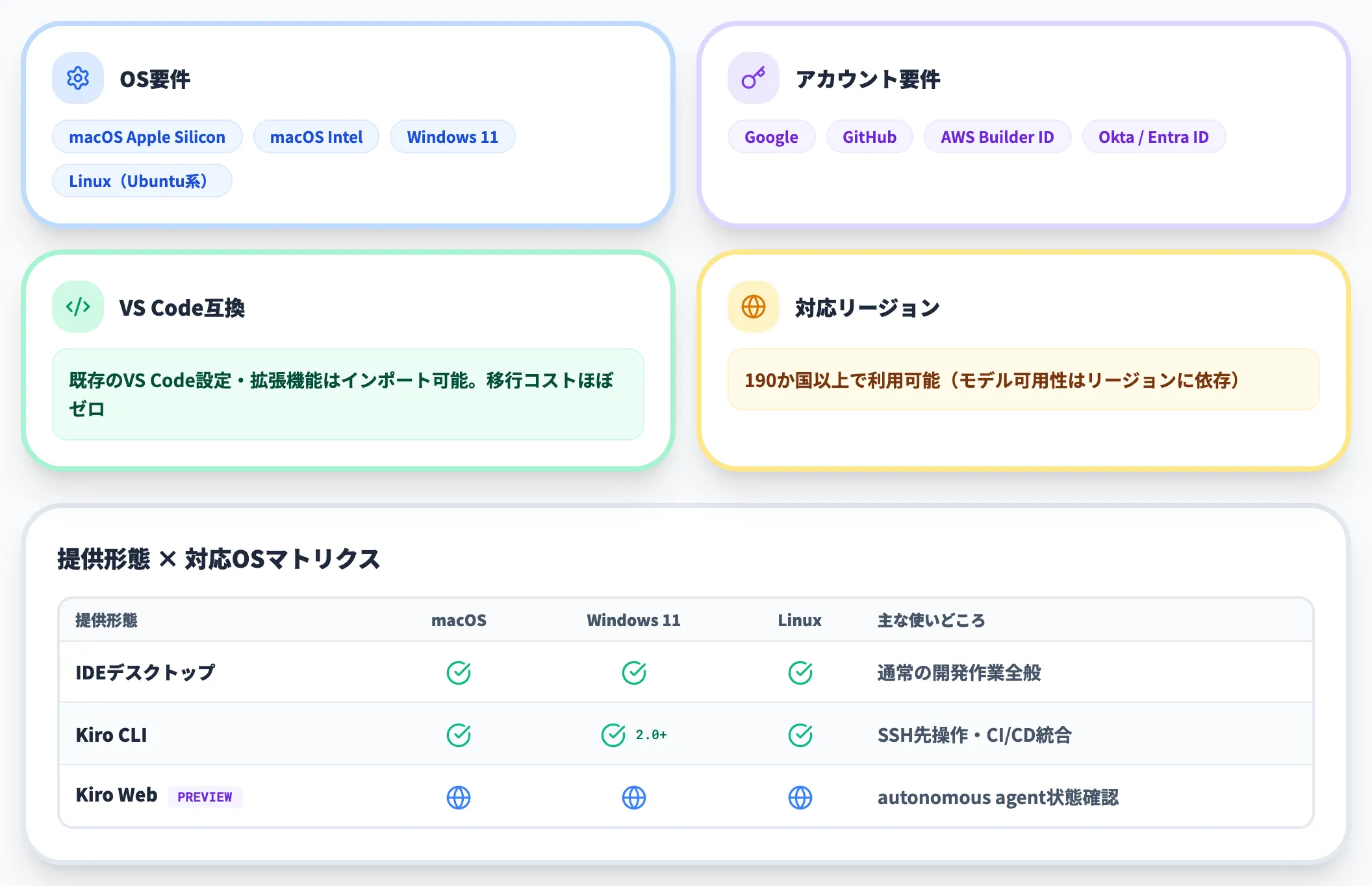1372x886 pixels.
Task: Click the VS Code互換 card title
Action: pos(182,308)
